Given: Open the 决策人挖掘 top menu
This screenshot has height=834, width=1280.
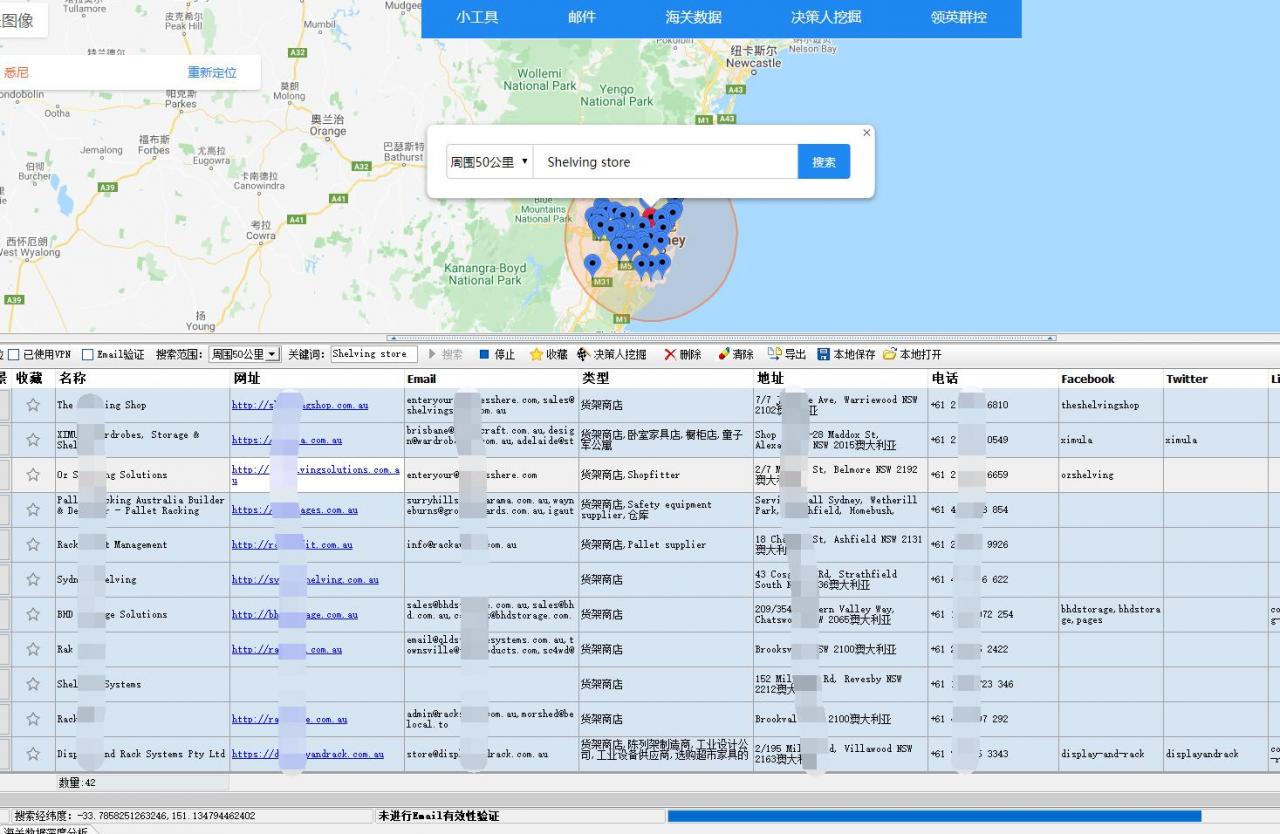Looking at the screenshot, I should (x=826, y=17).
